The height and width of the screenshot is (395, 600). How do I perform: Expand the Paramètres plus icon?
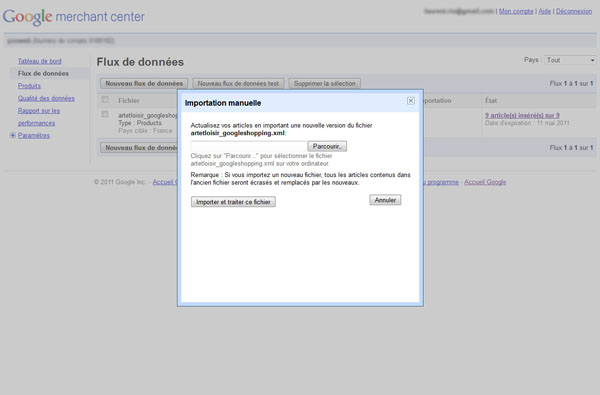tap(13, 135)
